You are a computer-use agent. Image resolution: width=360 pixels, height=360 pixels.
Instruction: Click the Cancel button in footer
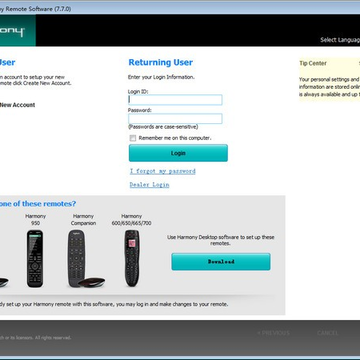coord(328,333)
